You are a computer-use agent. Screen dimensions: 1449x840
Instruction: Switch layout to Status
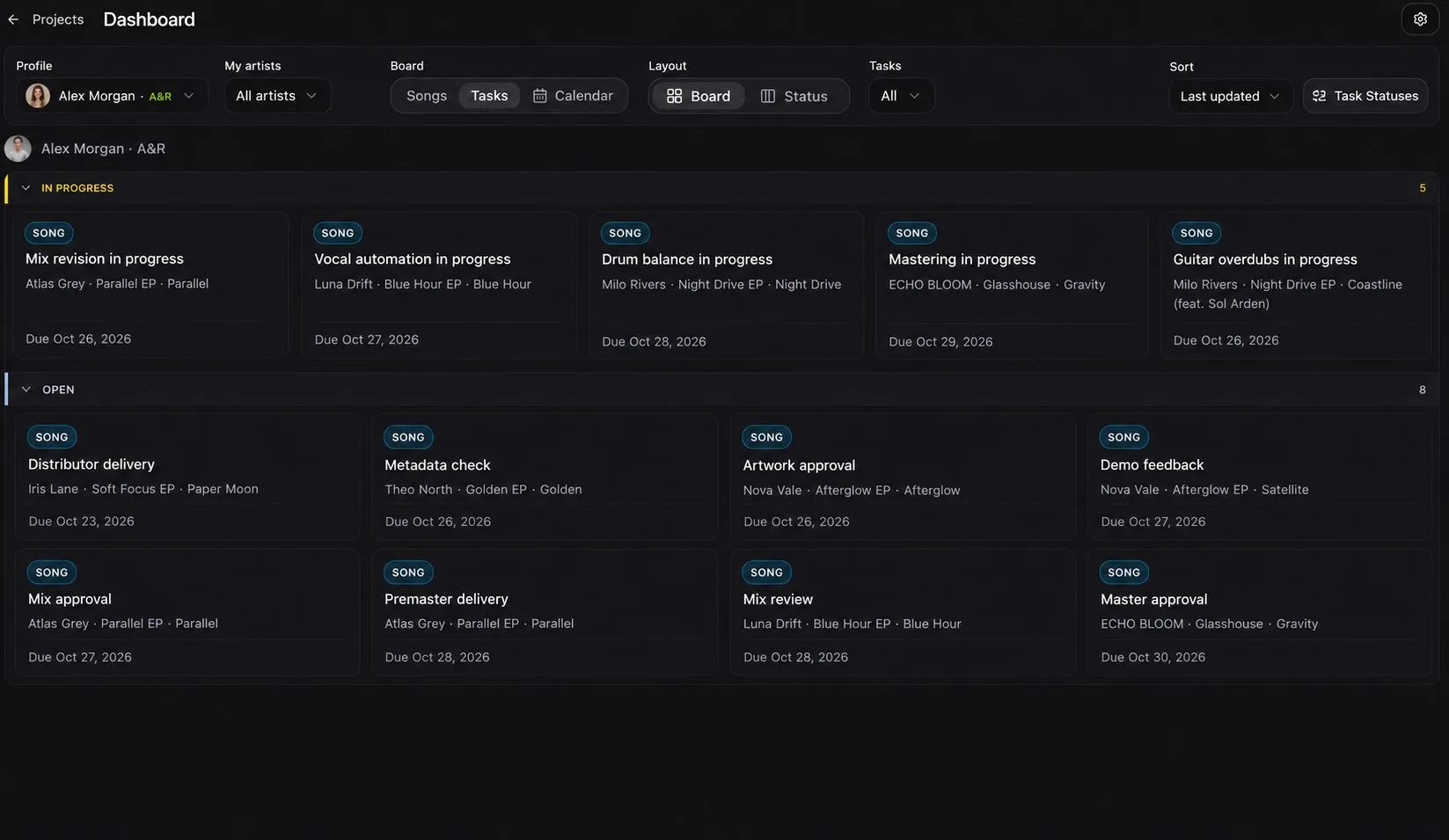[794, 96]
